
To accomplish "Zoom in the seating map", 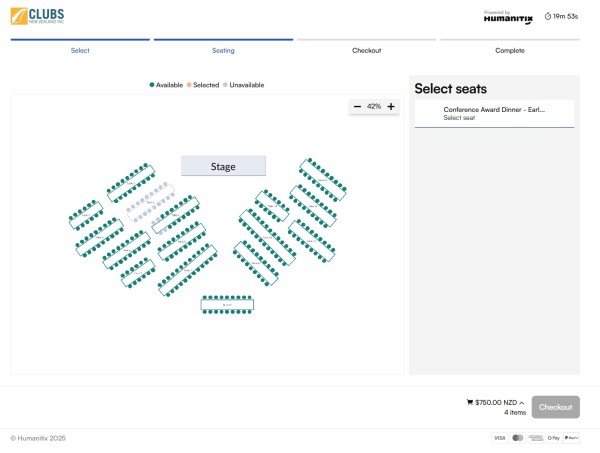I will [x=391, y=107].
